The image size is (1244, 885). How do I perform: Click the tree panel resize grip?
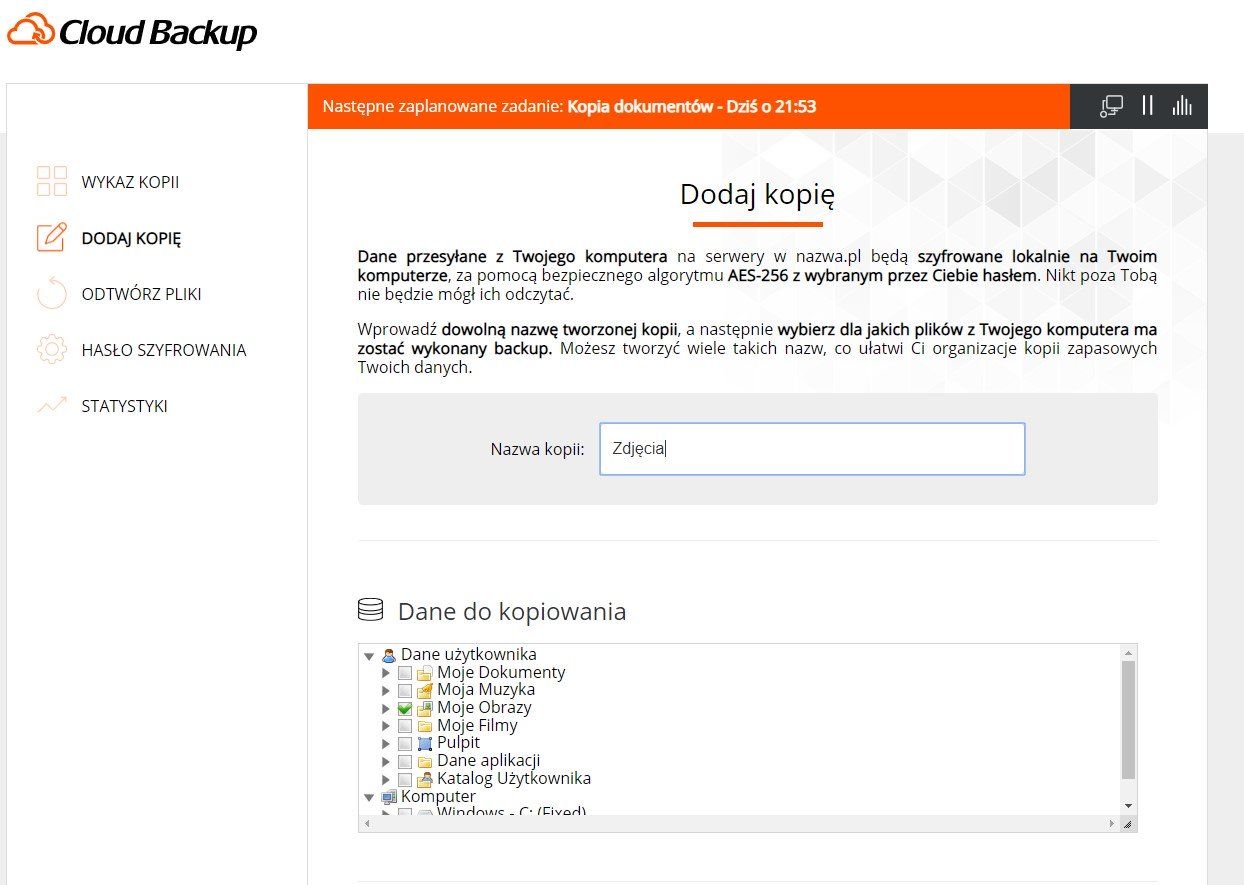click(x=1128, y=824)
